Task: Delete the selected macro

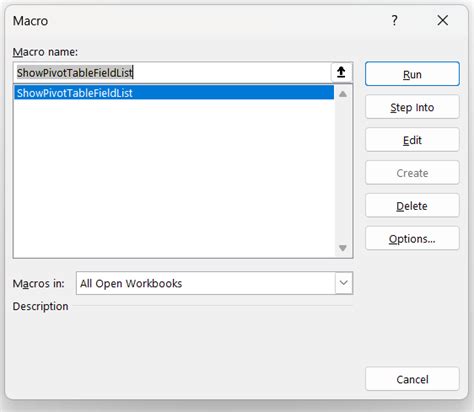Action: click(x=412, y=206)
